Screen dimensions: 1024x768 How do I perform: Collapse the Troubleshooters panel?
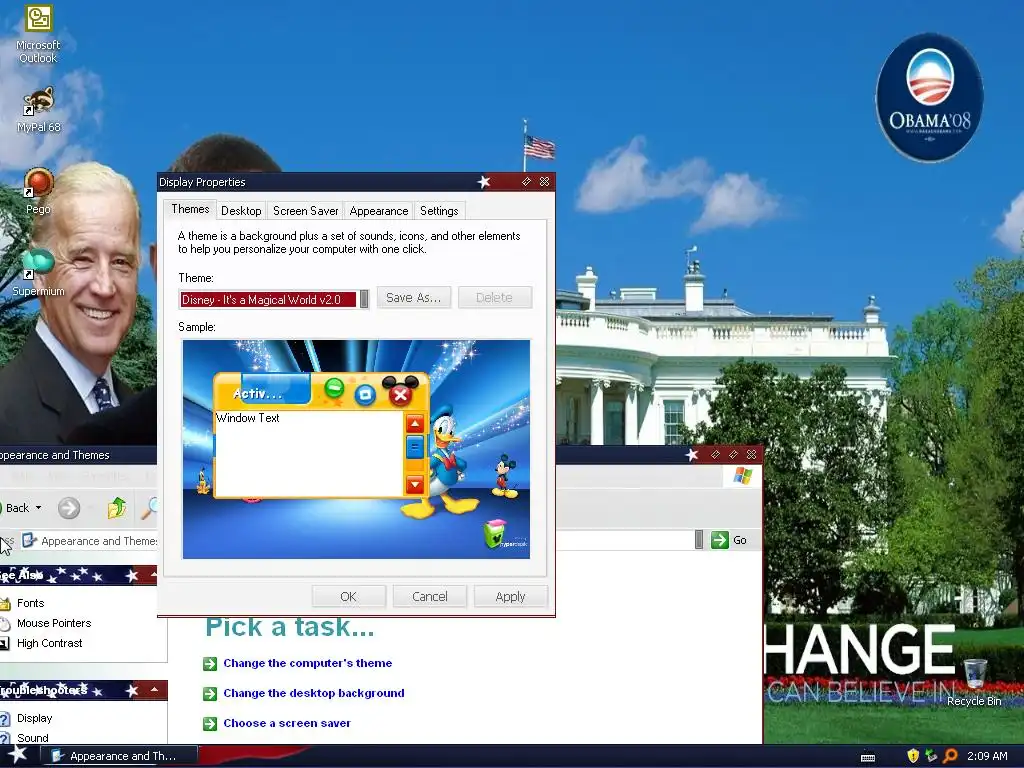pyautogui.click(x=154, y=690)
